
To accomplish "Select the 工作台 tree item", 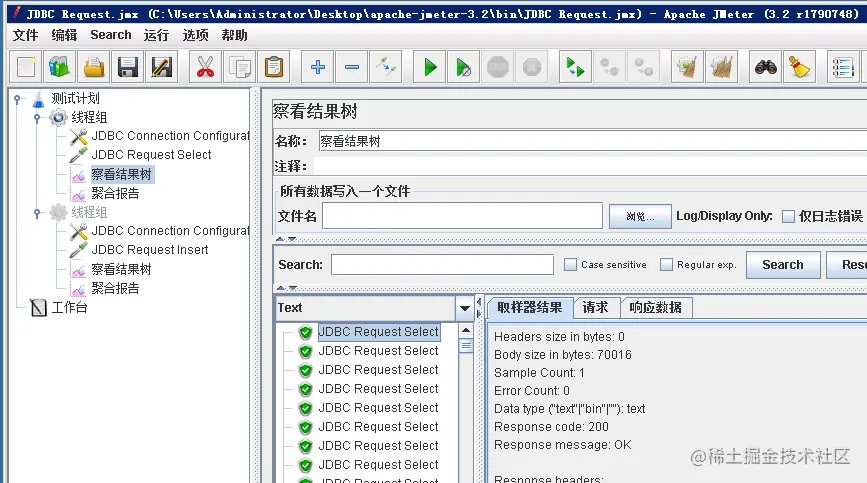I will pyautogui.click(x=69, y=307).
